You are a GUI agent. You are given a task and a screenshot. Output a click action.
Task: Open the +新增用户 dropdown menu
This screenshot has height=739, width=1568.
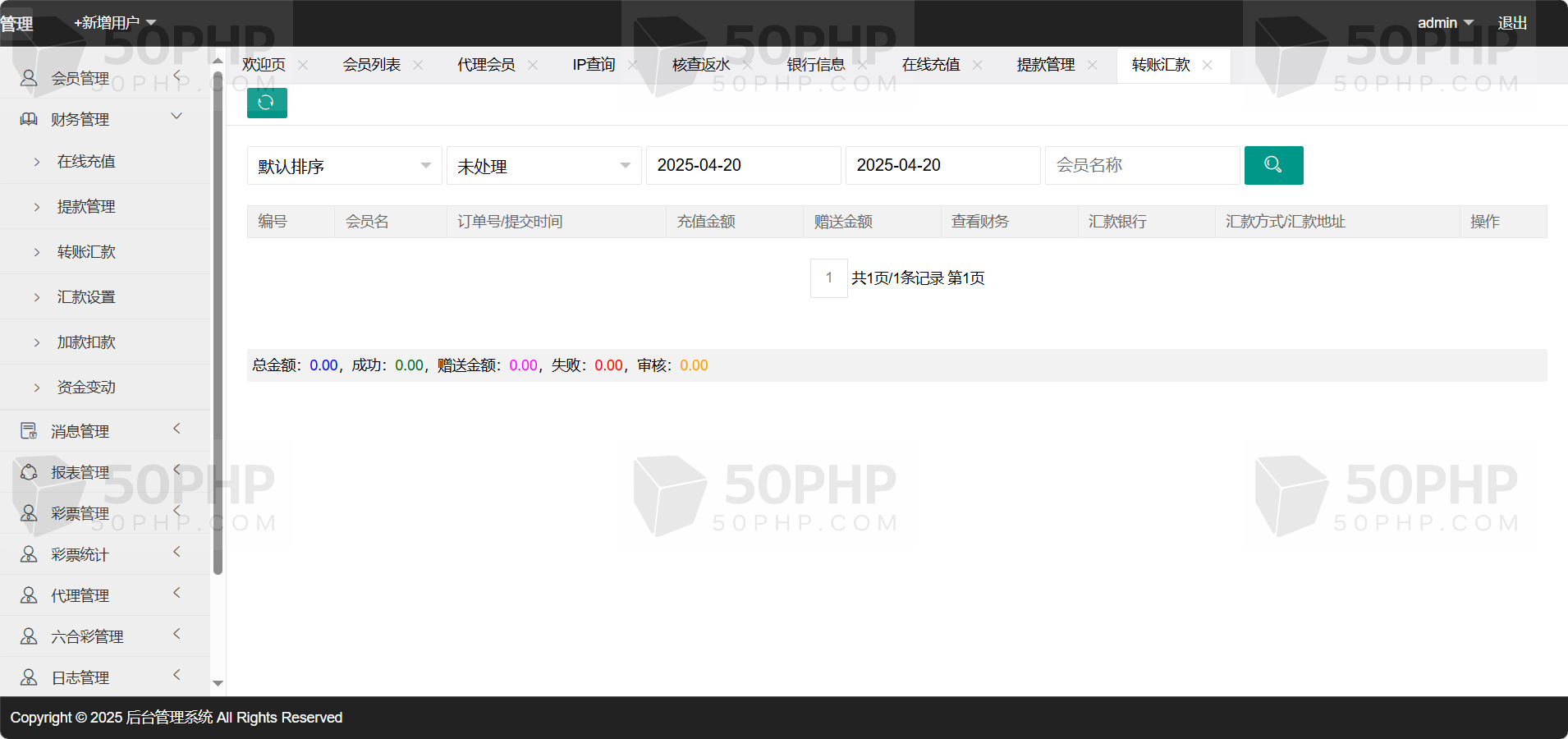pos(115,23)
